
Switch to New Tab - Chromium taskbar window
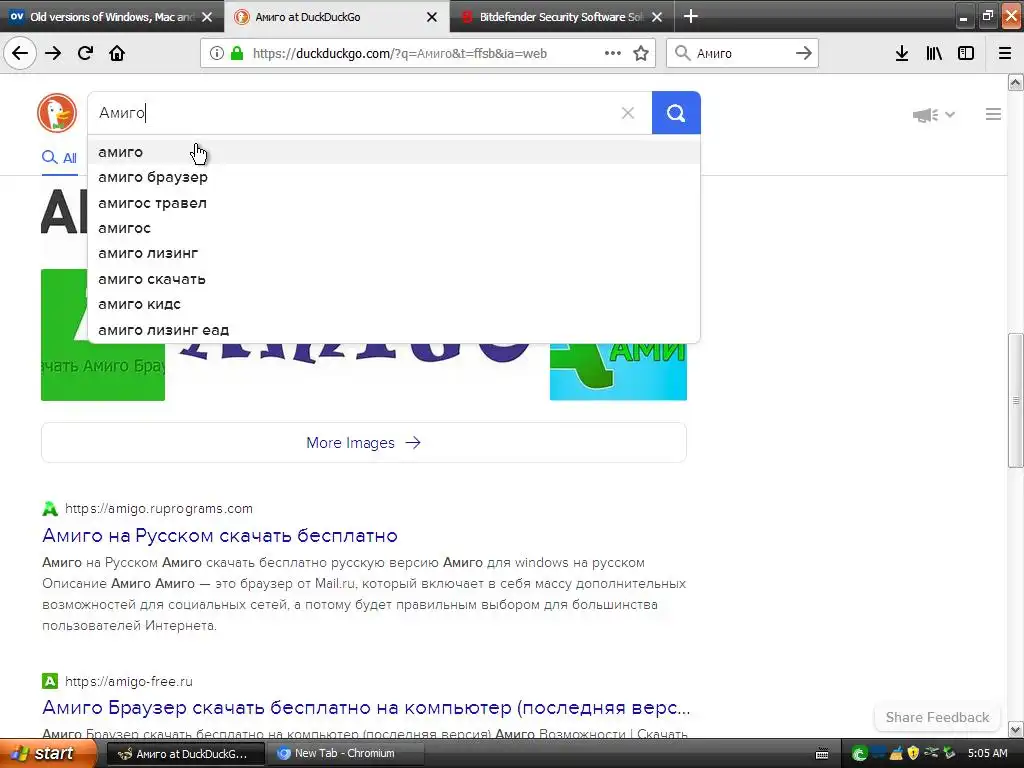[x=345, y=754]
